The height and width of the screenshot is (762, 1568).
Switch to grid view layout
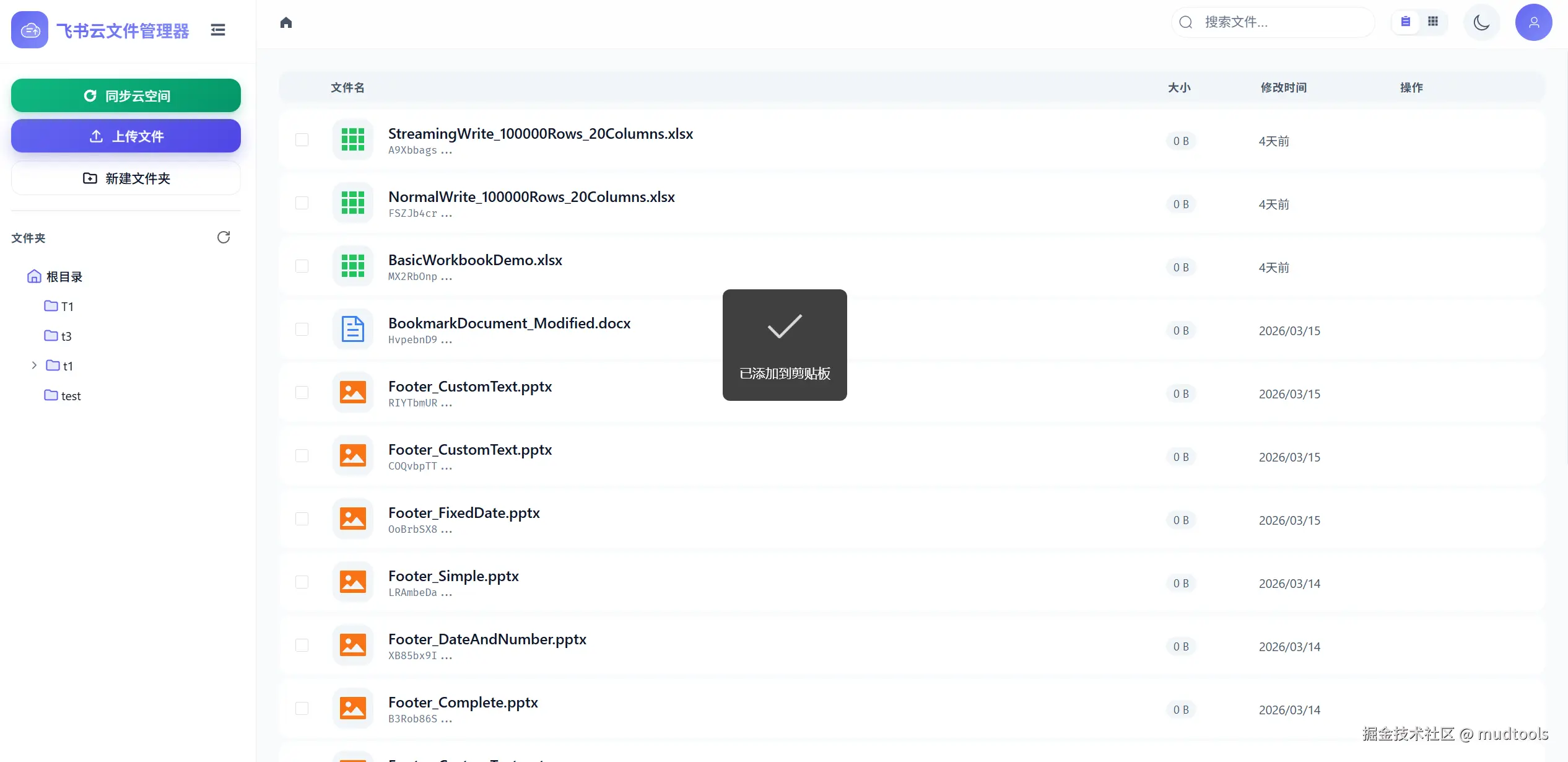pyautogui.click(x=1433, y=22)
